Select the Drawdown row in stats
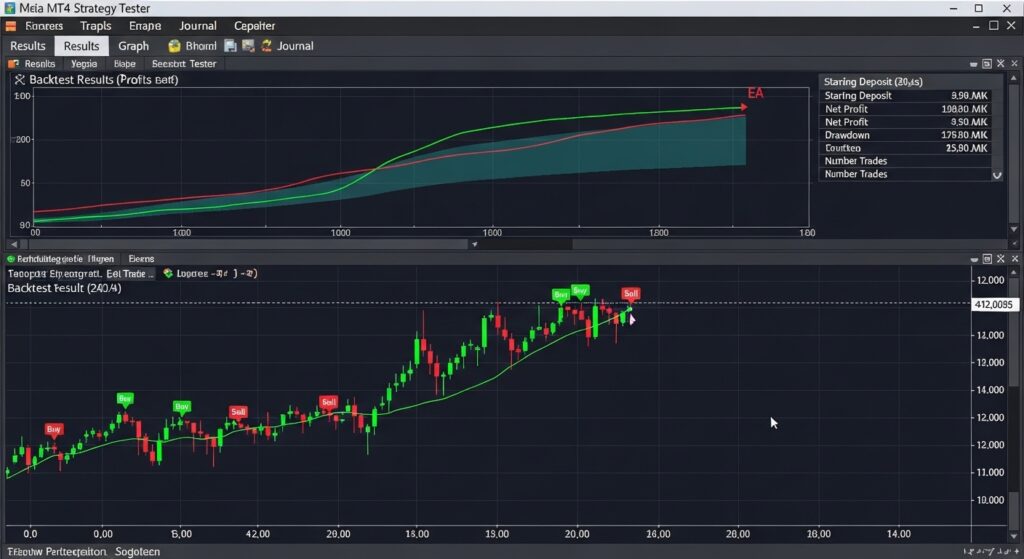 click(x=906, y=135)
